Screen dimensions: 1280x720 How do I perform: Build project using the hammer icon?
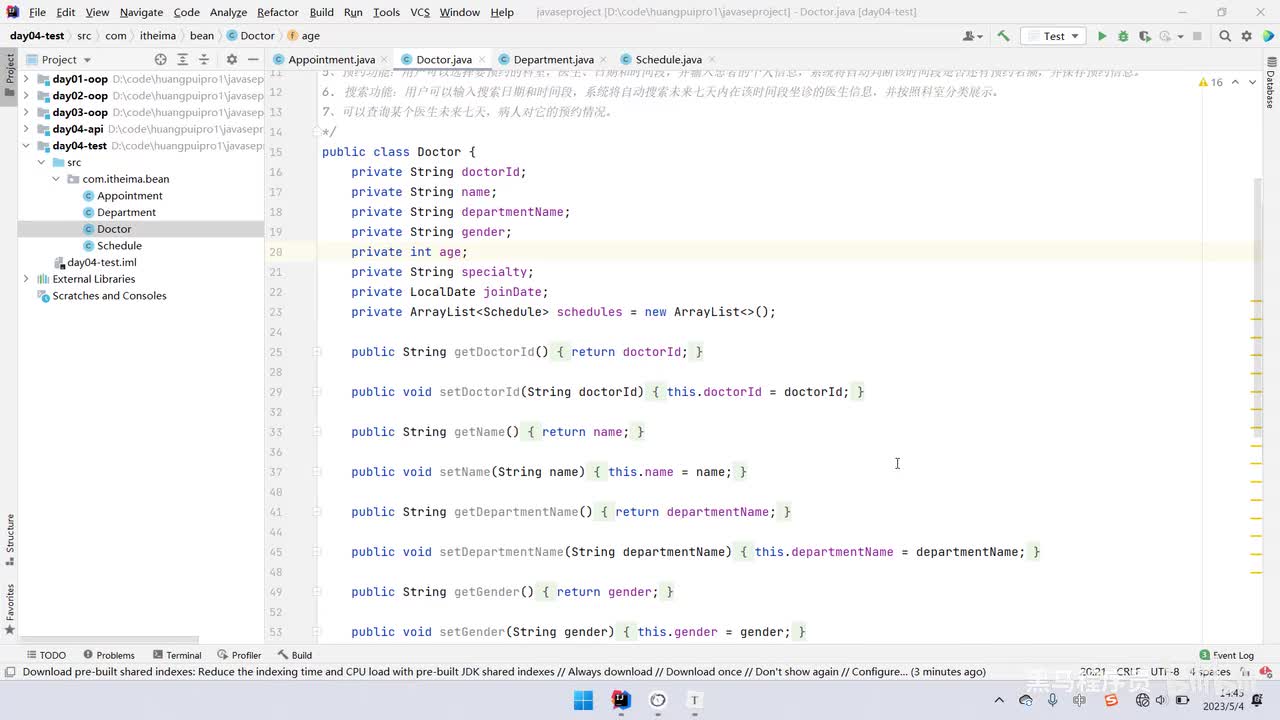1003,36
